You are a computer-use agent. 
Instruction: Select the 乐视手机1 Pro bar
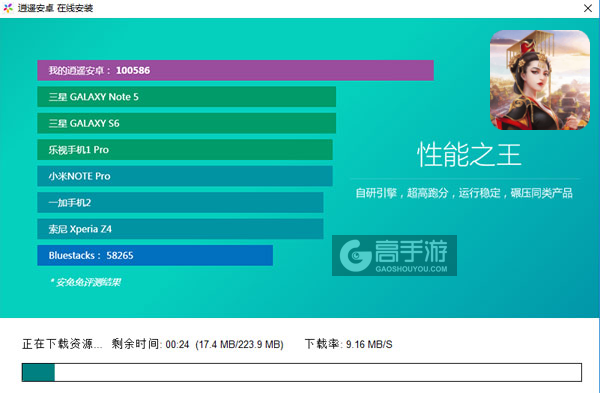185,150
